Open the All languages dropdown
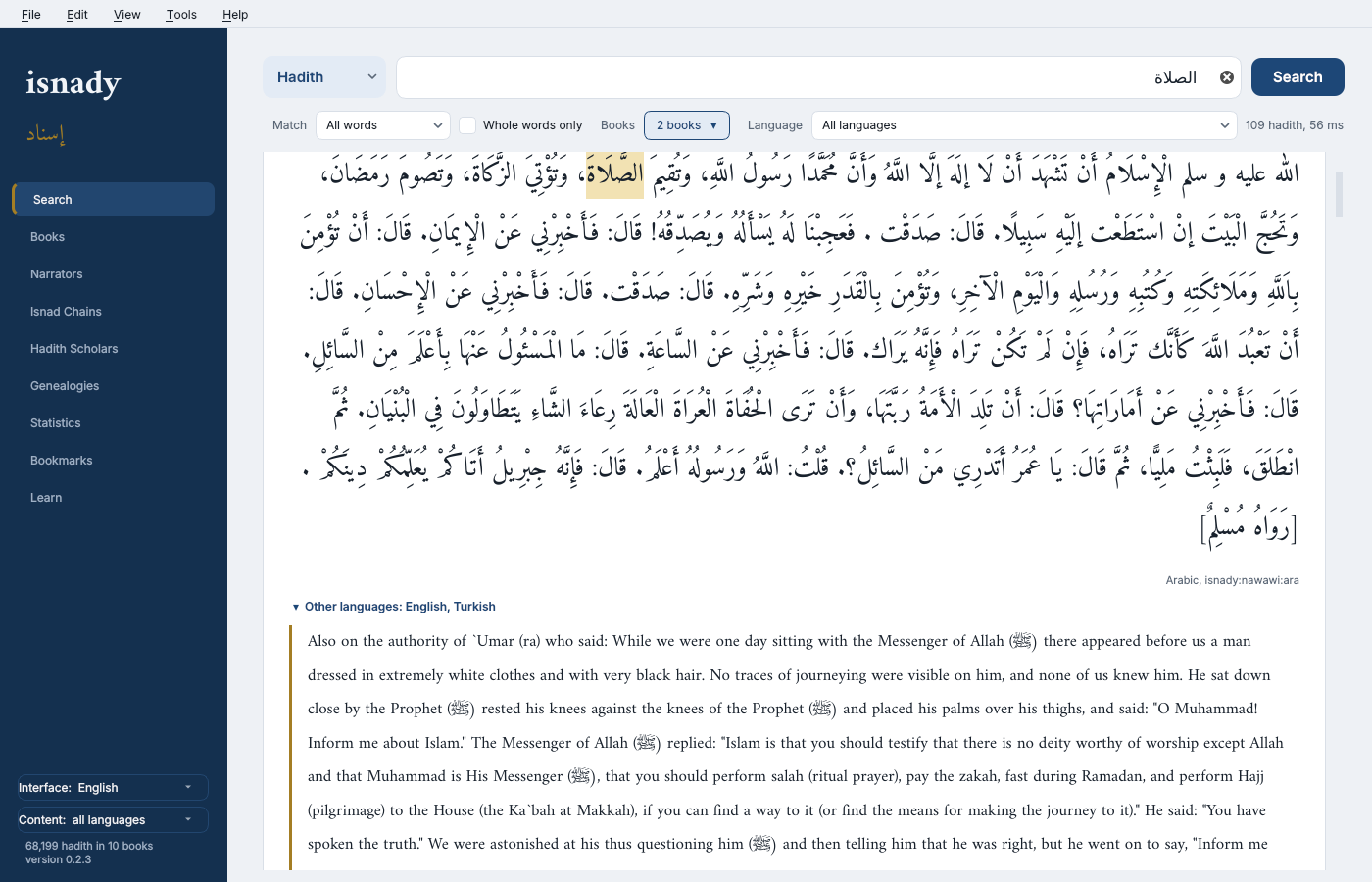1372x882 pixels. (1024, 125)
